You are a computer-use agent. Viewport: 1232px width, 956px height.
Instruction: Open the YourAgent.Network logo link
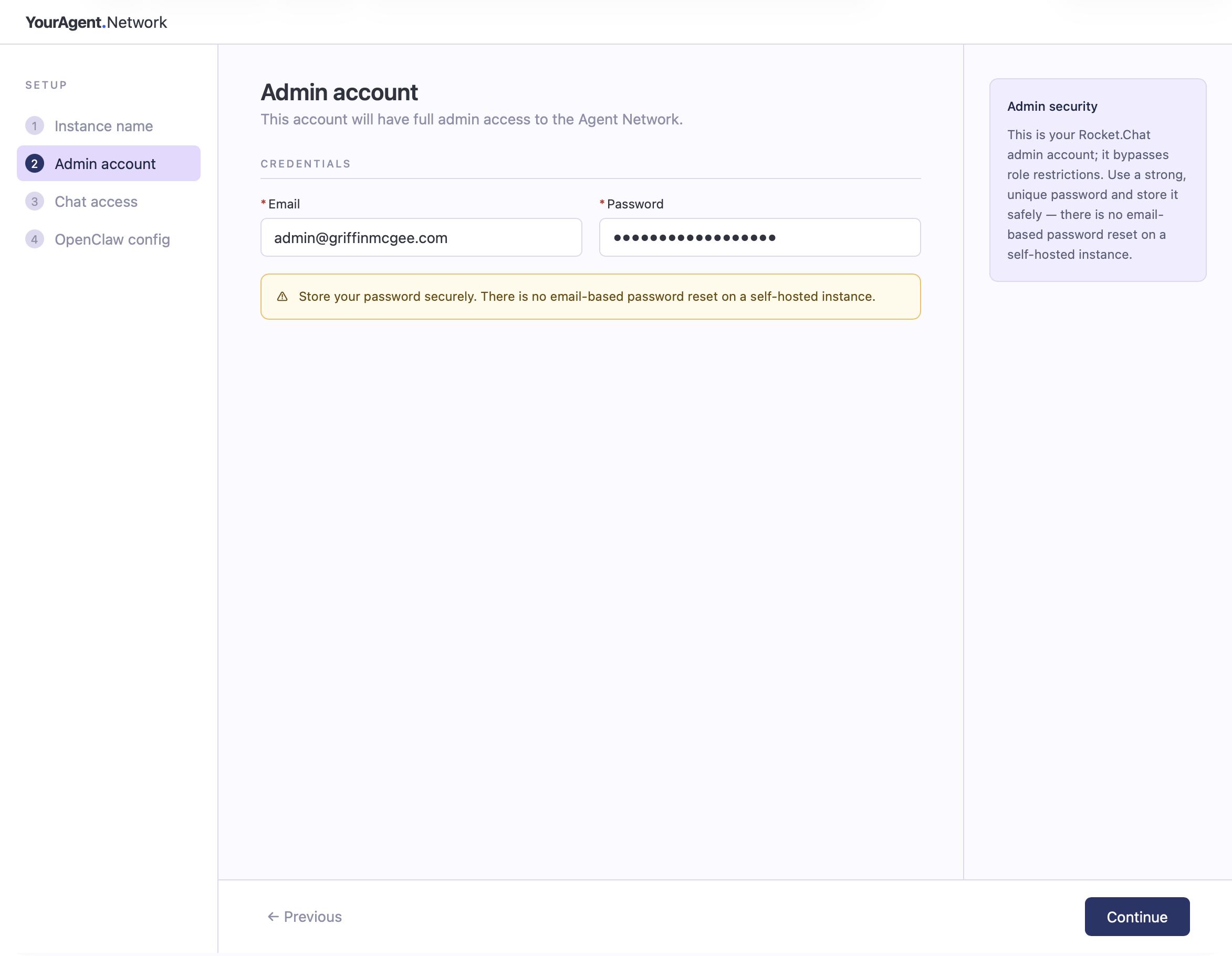point(96,23)
